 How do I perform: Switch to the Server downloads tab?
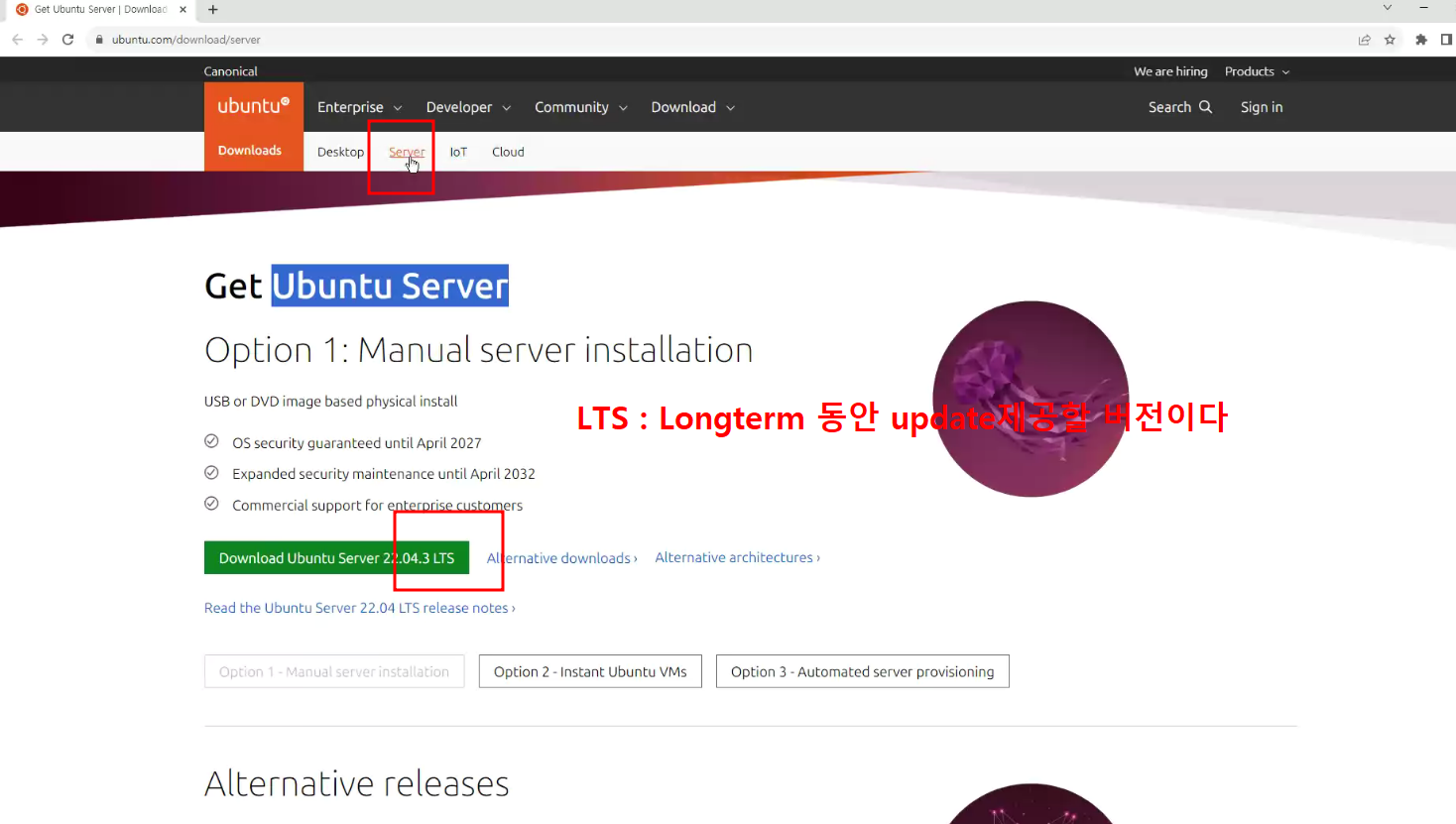tap(407, 152)
